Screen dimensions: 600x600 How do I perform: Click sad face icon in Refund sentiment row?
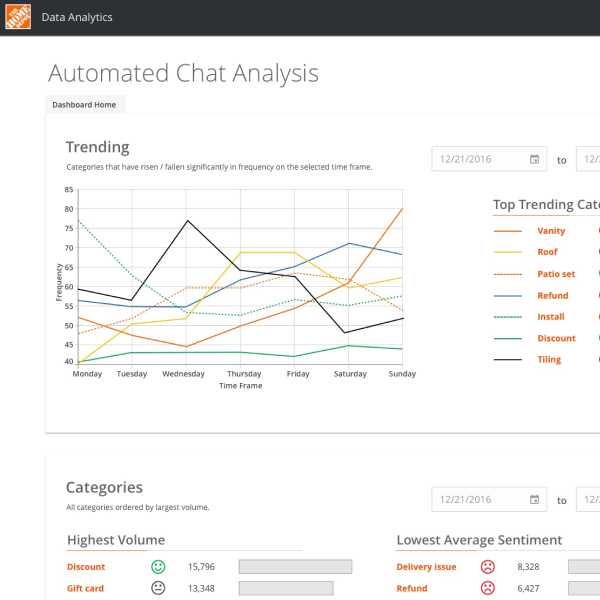coord(488,588)
